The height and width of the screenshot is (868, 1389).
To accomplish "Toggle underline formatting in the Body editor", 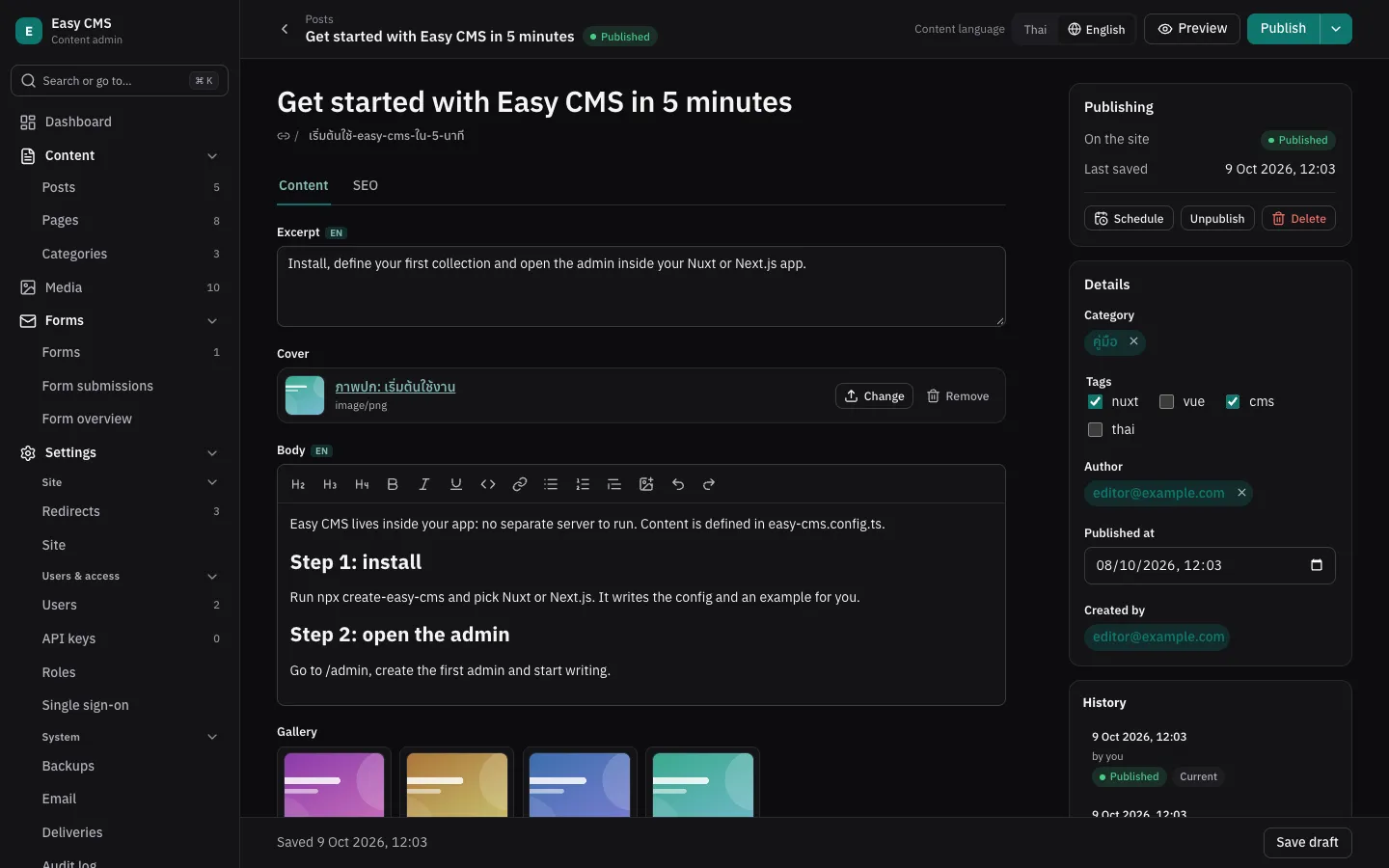I will [x=456, y=484].
